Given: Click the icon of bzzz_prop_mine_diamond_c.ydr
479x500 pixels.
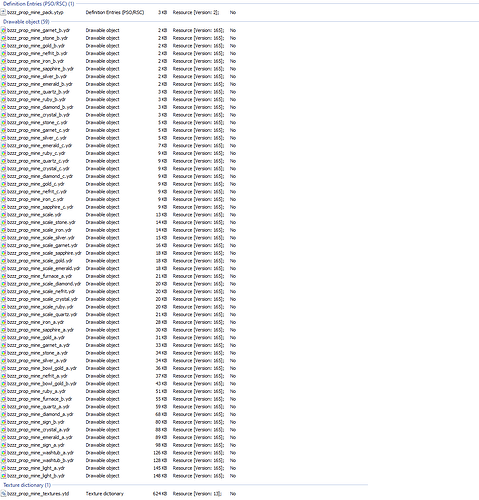Looking at the screenshot, I should (x=3, y=176).
